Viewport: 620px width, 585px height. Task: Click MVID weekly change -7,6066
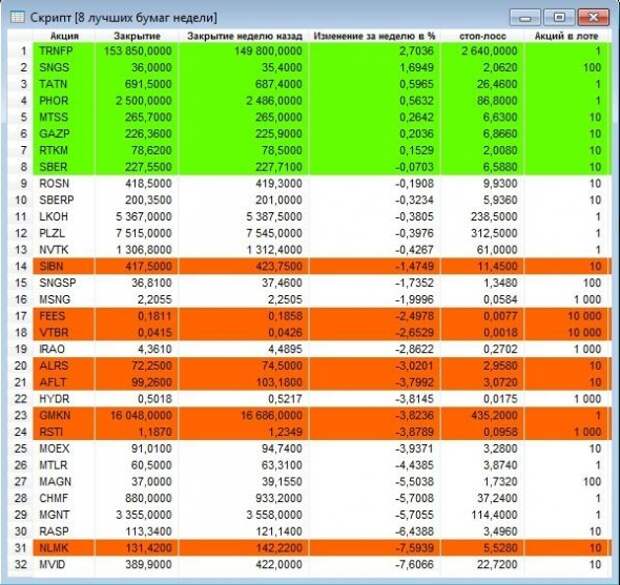point(414,565)
